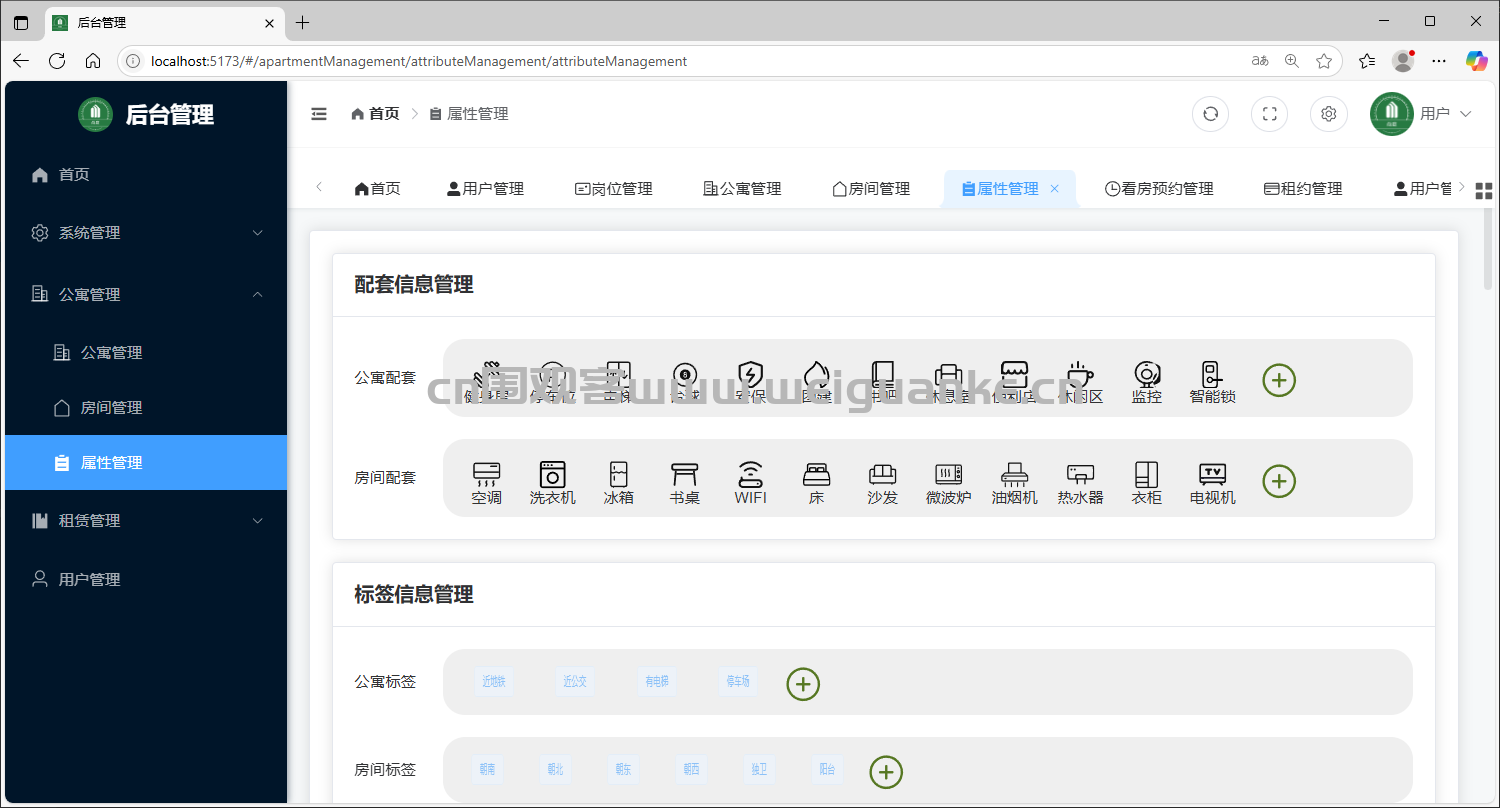Click the 停车场 apartment tag
Viewport: 1500px width, 808px height.
[x=738, y=682]
